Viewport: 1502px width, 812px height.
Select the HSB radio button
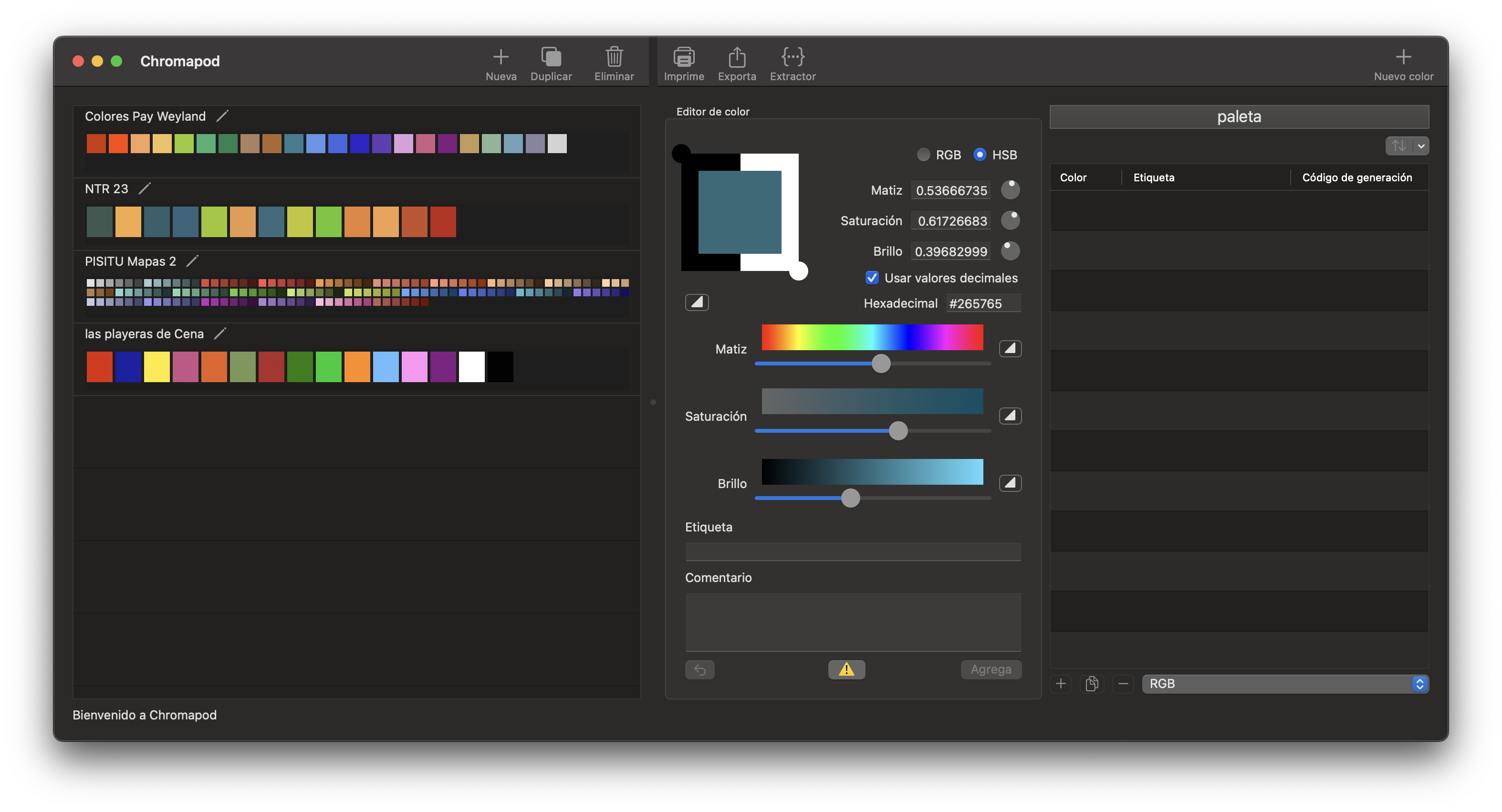(x=980, y=155)
